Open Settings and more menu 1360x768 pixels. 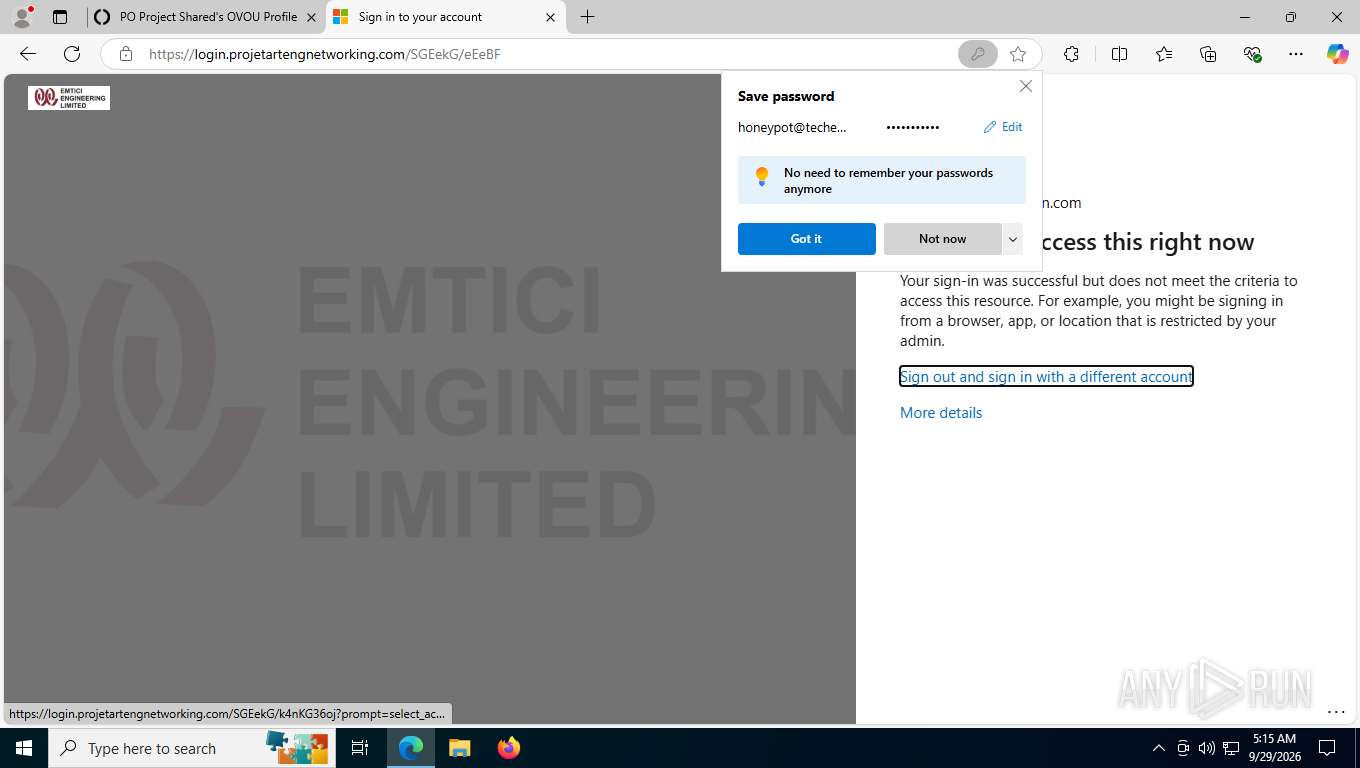point(1296,54)
